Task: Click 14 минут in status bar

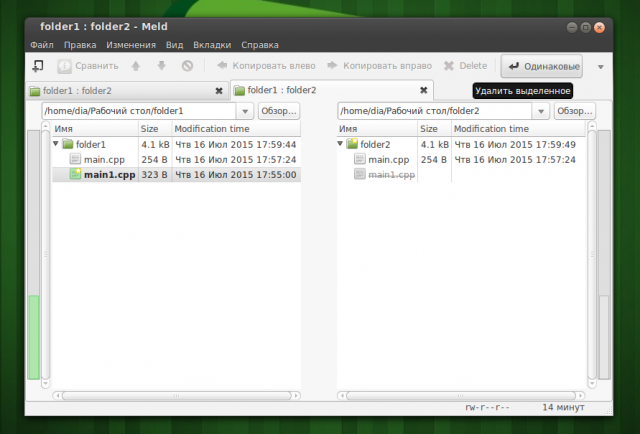Action: pos(563,407)
